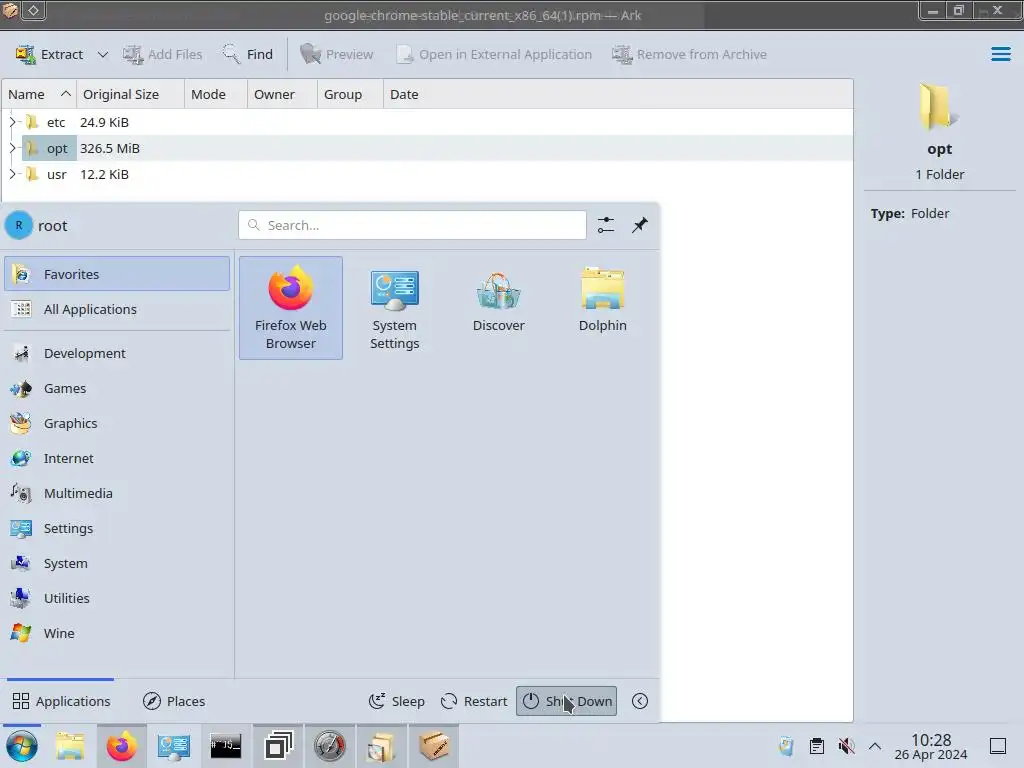Select the Favorites category

pyautogui.click(x=117, y=274)
